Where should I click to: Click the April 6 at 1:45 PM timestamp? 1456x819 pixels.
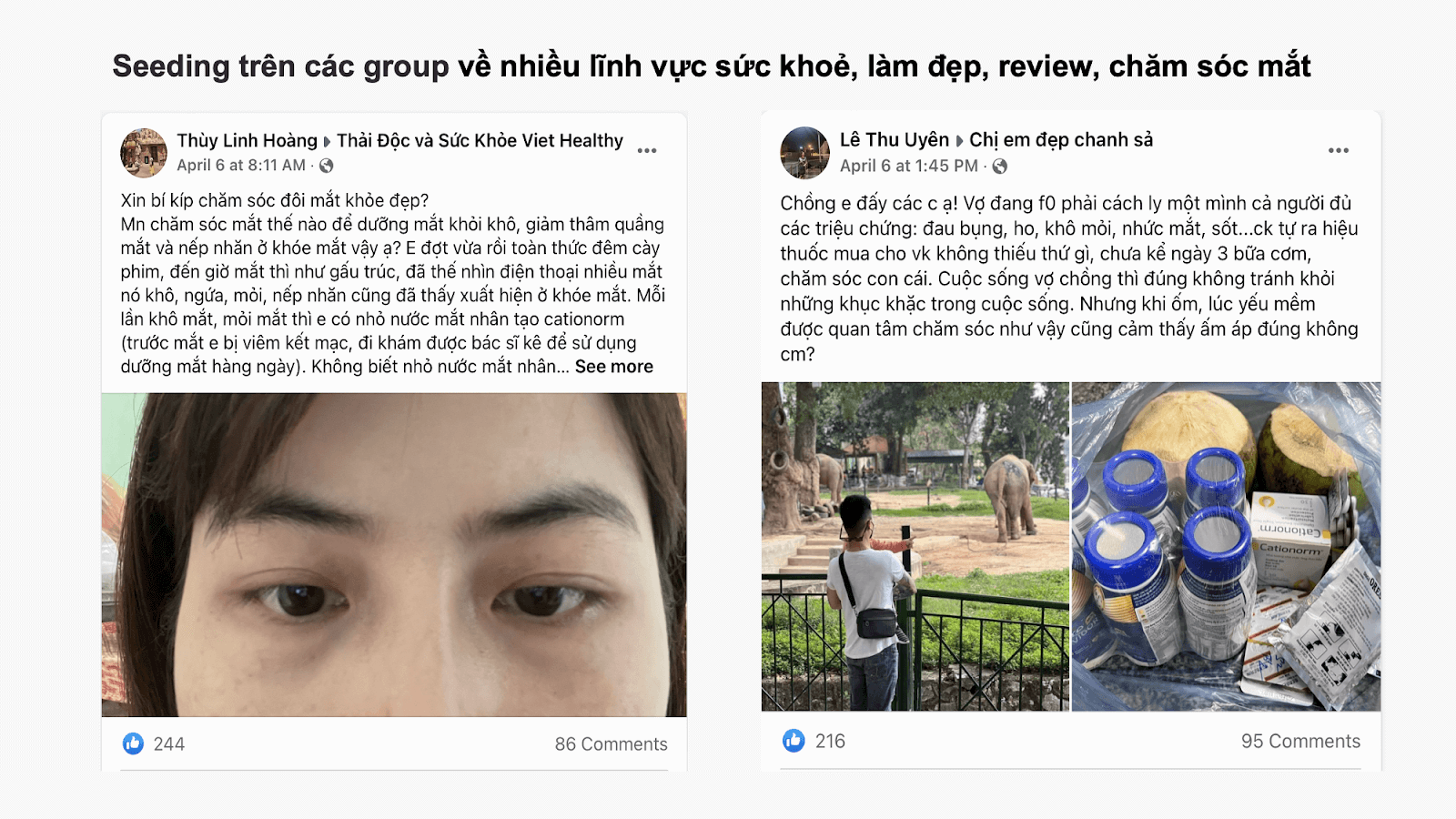coord(909,166)
